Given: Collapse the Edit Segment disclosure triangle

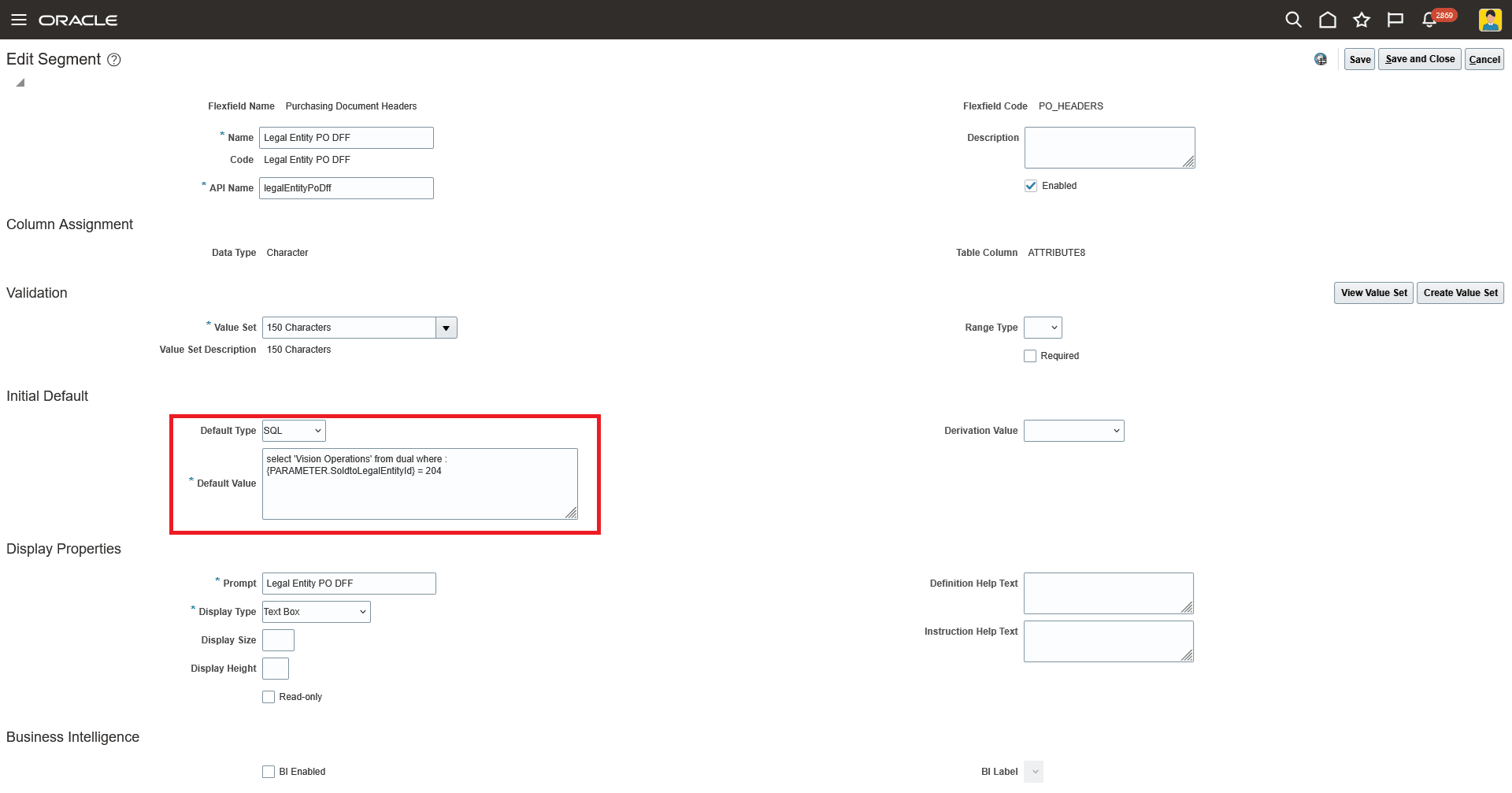Looking at the screenshot, I should tap(20, 83).
